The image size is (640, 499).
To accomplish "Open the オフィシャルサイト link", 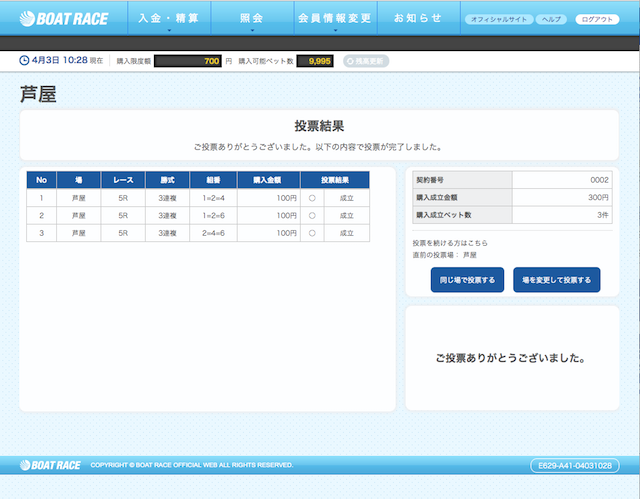I will click(497, 19).
